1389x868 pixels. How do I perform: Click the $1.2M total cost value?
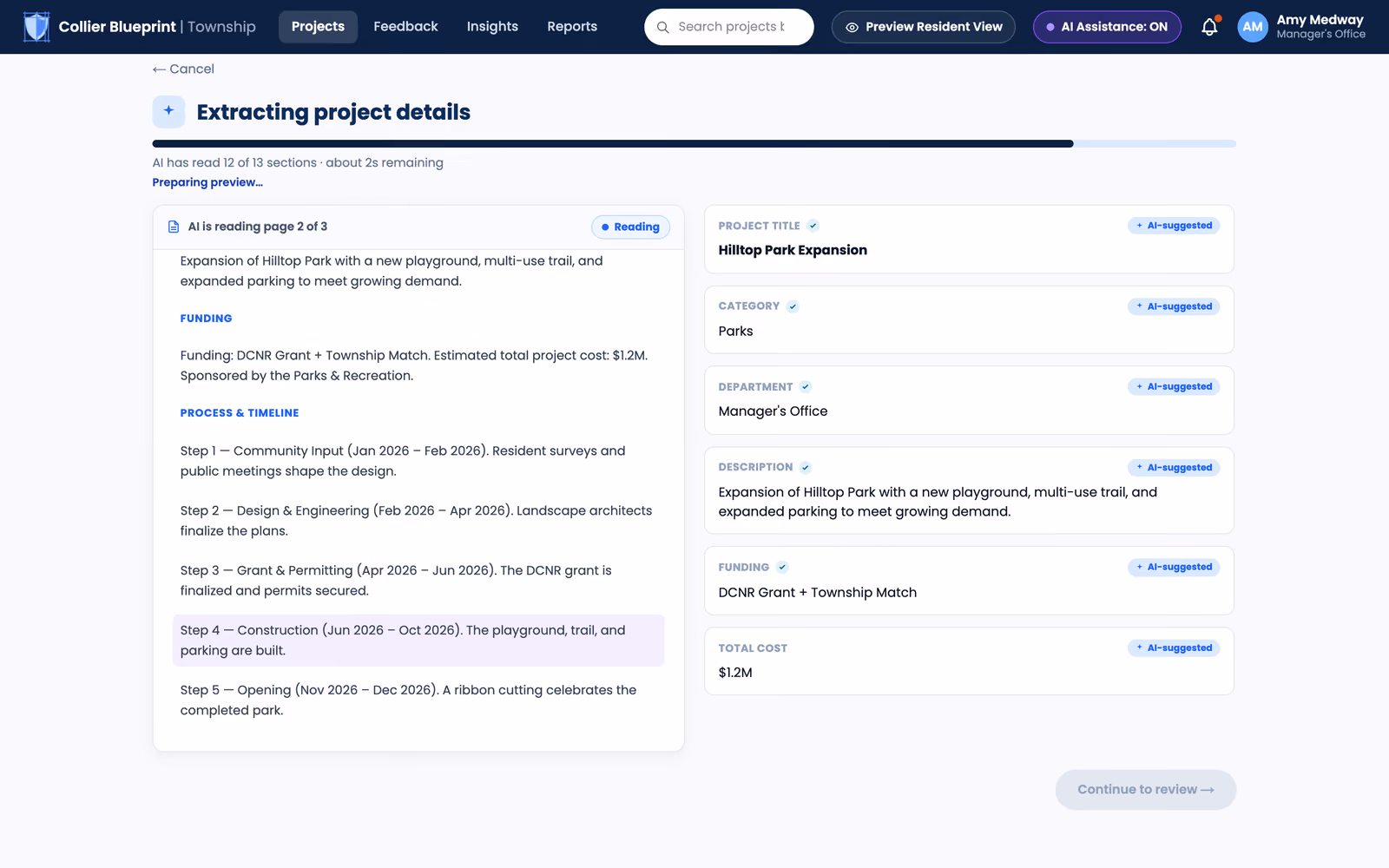pos(735,673)
